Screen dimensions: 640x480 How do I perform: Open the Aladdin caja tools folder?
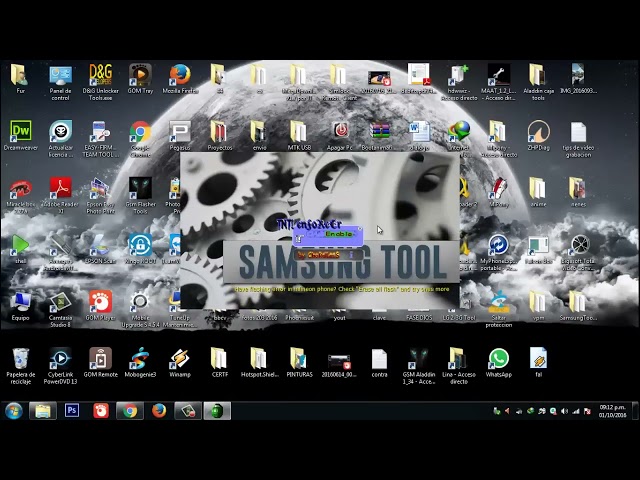click(x=538, y=82)
